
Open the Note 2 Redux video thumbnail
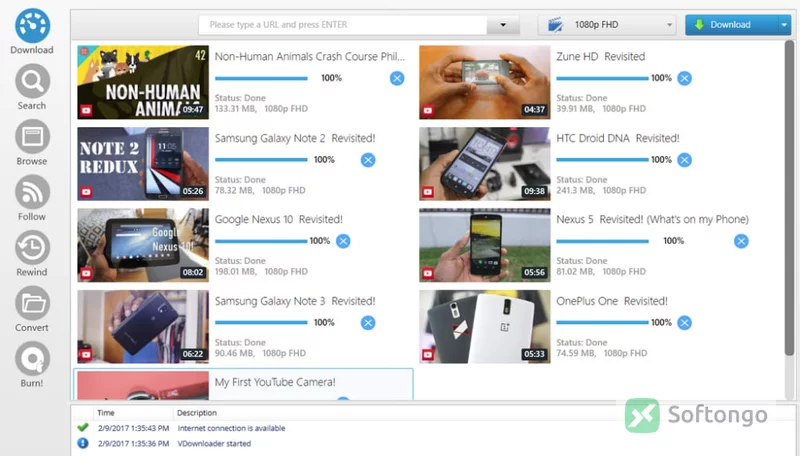[x=143, y=164]
